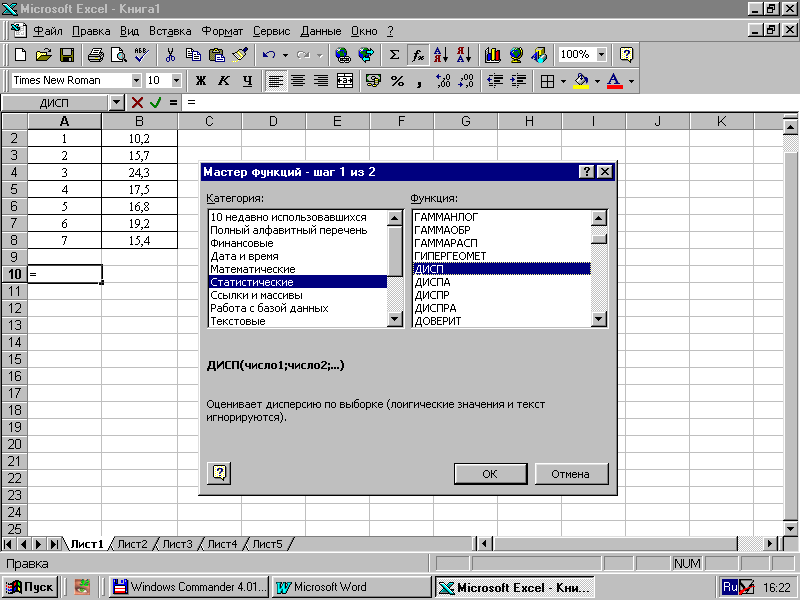Open the Вставка menu
Image resolution: width=800 pixels, height=600 pixels.
pyautogui.click(x=170, y=31)
